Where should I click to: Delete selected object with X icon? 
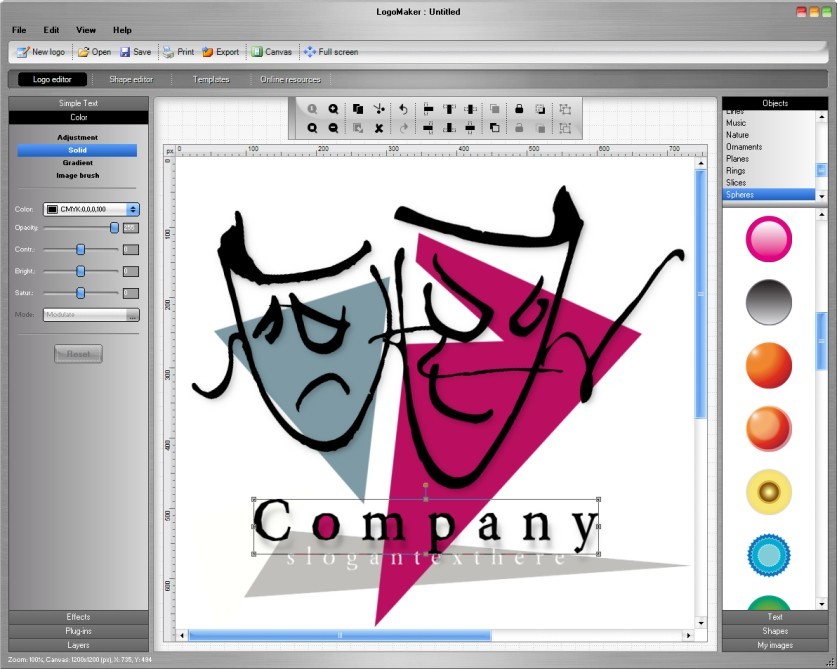pos(379,128)
